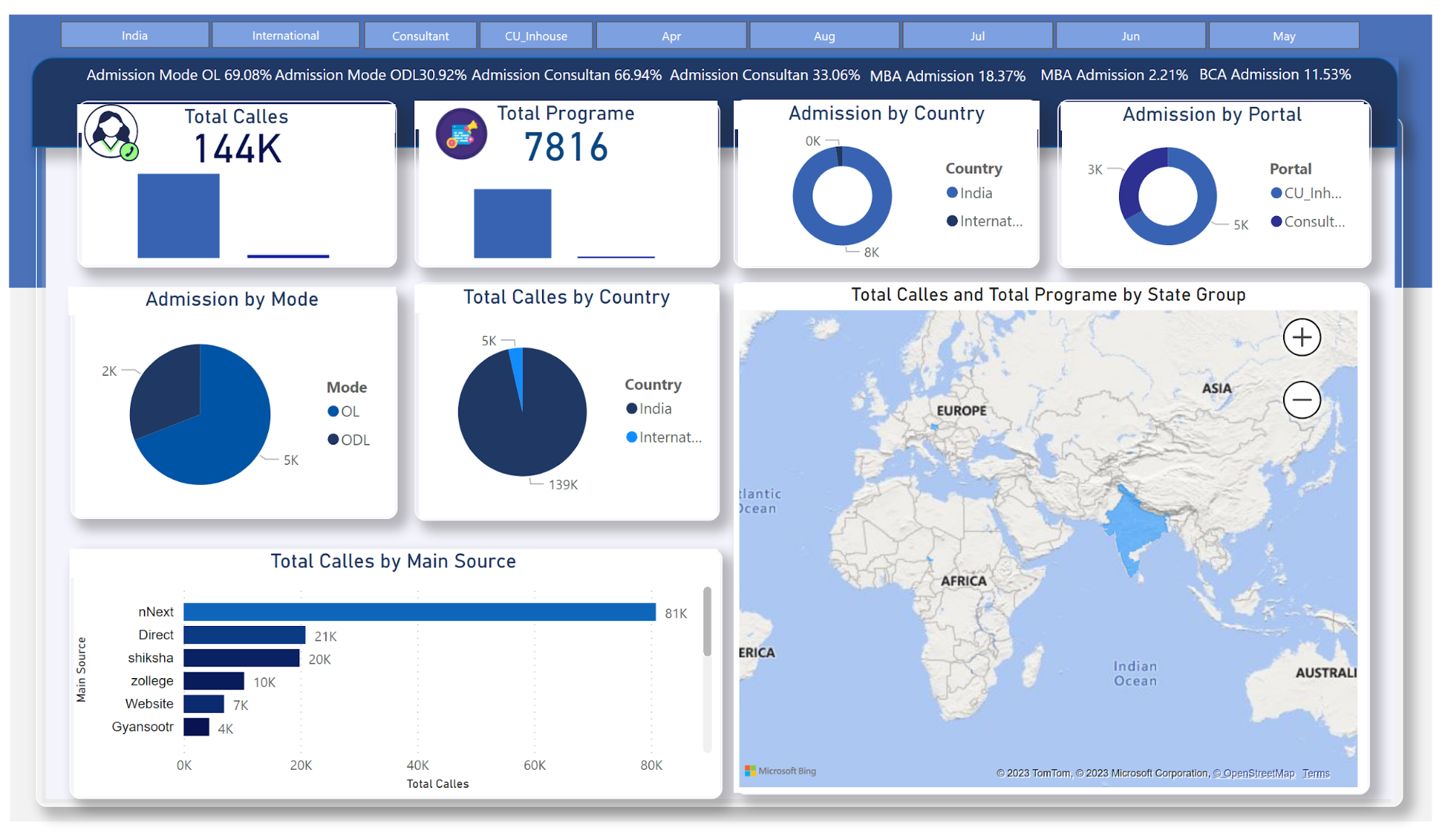Click Internat... legend swatch in Total Calles by Country
The image size is (1445, 840).
pos(632,437)
